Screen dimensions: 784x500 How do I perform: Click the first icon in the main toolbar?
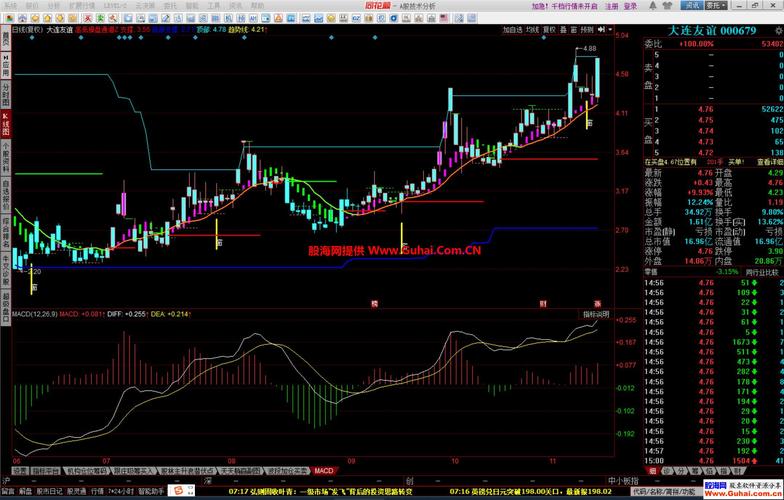point(10,18)
